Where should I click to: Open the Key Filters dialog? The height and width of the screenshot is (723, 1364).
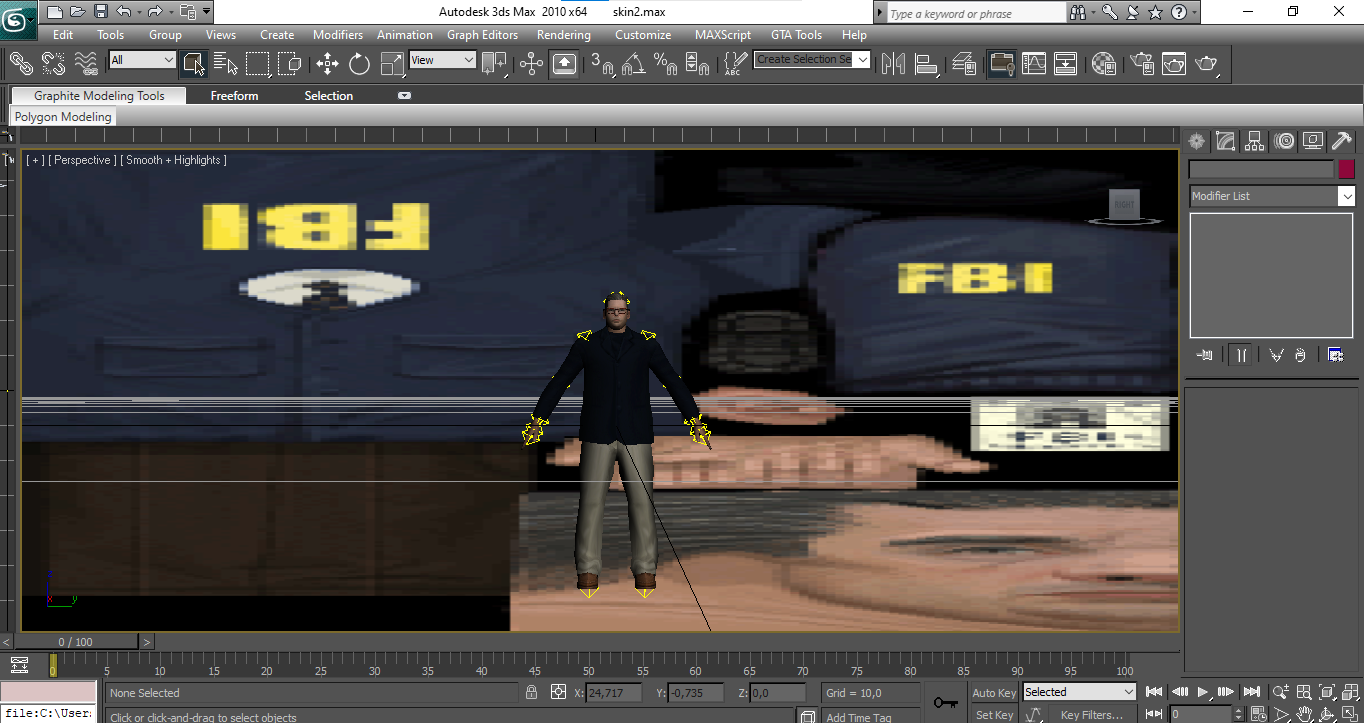(x=1092, y=715)
